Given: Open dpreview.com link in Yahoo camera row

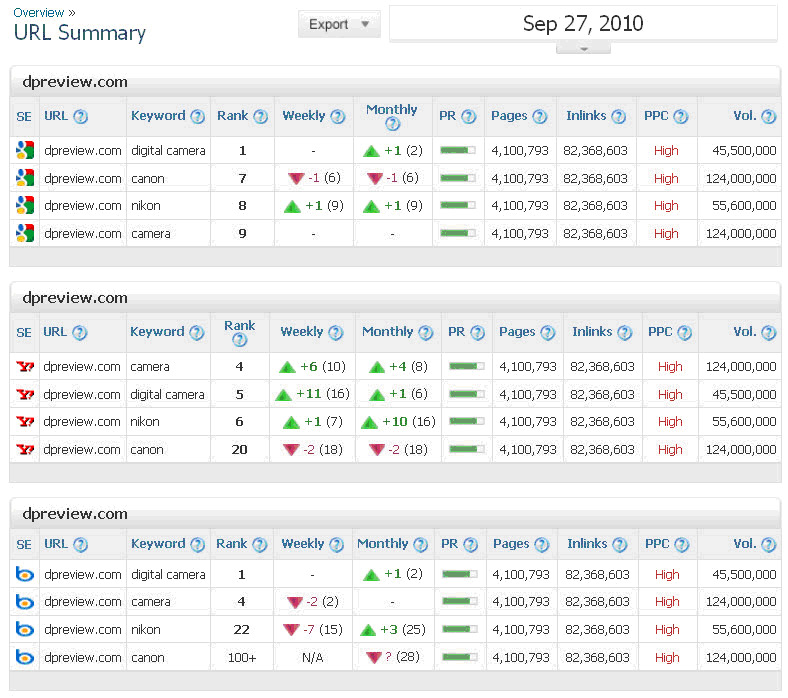Looking at the screenshot, I should pos(82,367).
